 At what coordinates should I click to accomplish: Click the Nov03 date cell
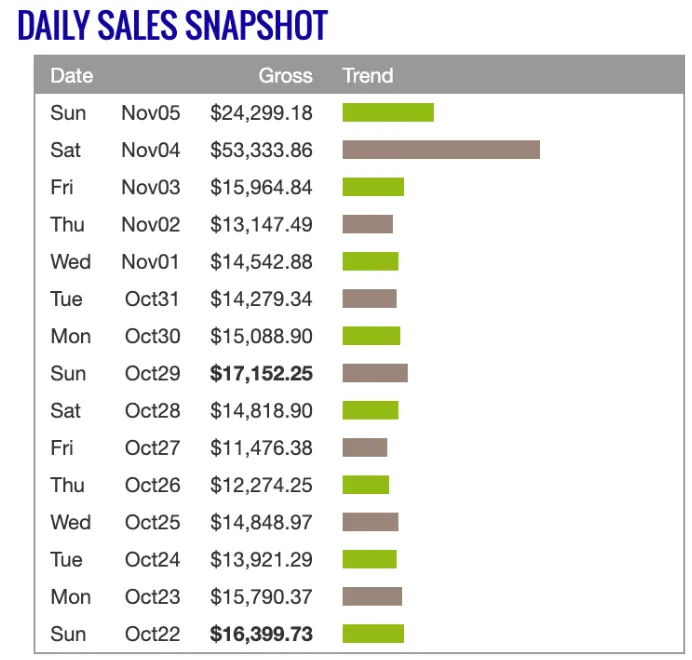(x=151, y=187)
